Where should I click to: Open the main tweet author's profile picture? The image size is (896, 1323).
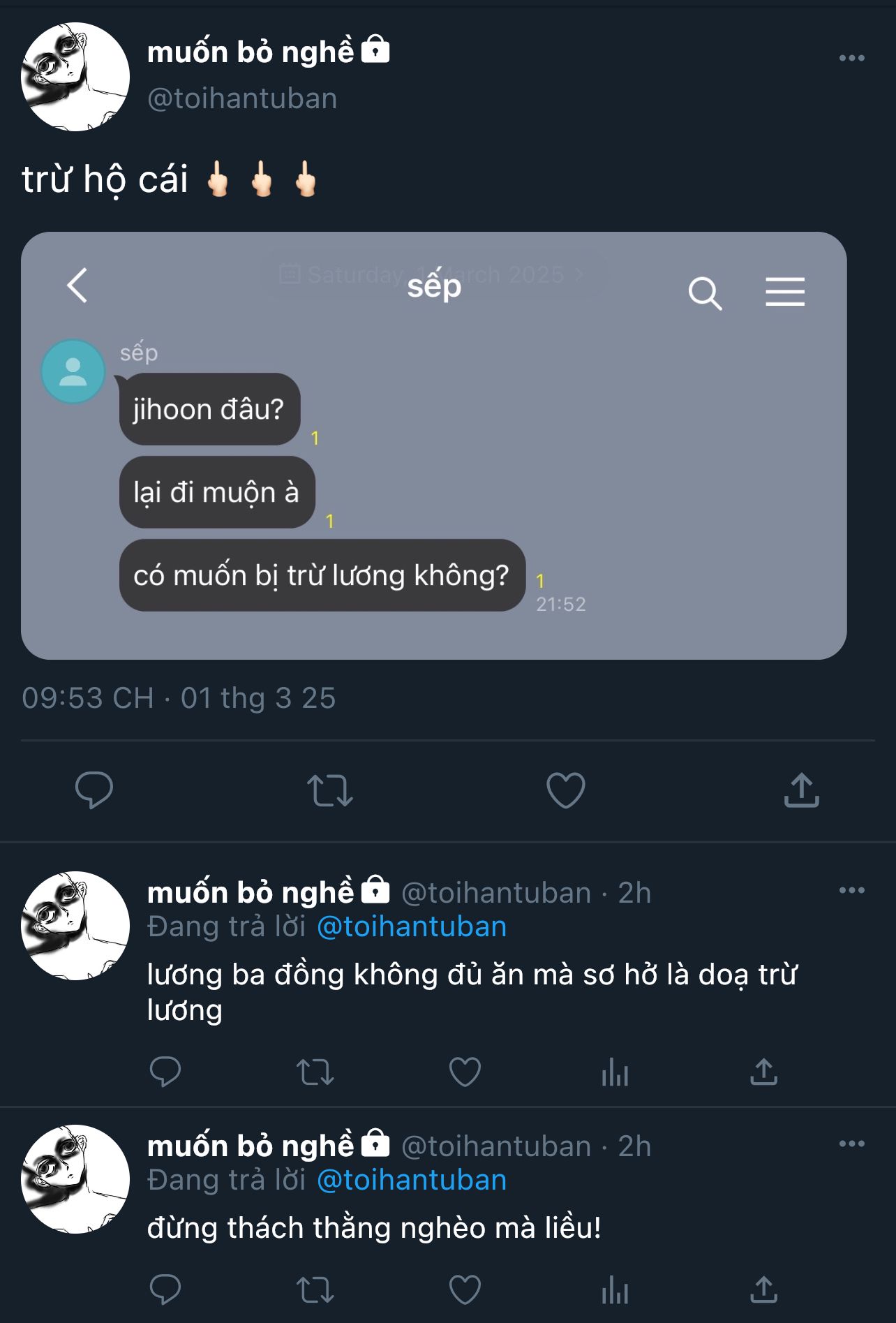click(75, 77)
